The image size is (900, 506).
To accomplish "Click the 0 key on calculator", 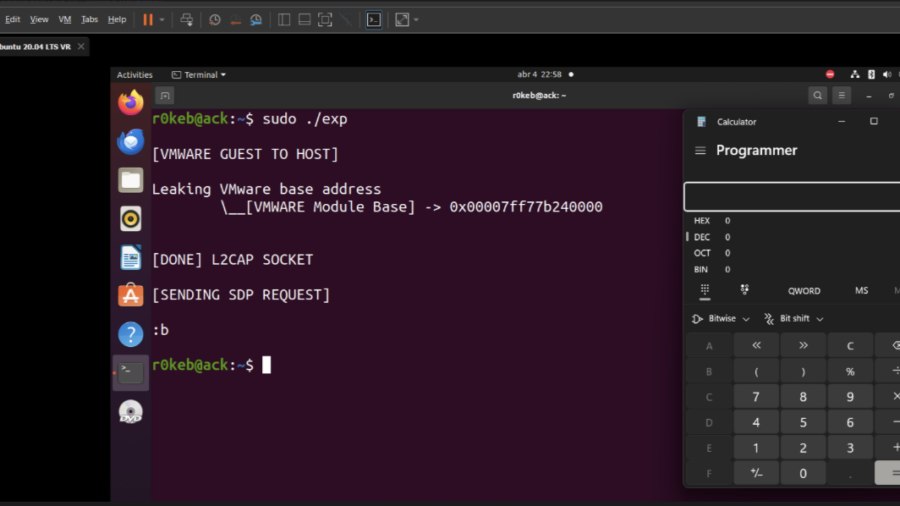I will click(803, 473).
